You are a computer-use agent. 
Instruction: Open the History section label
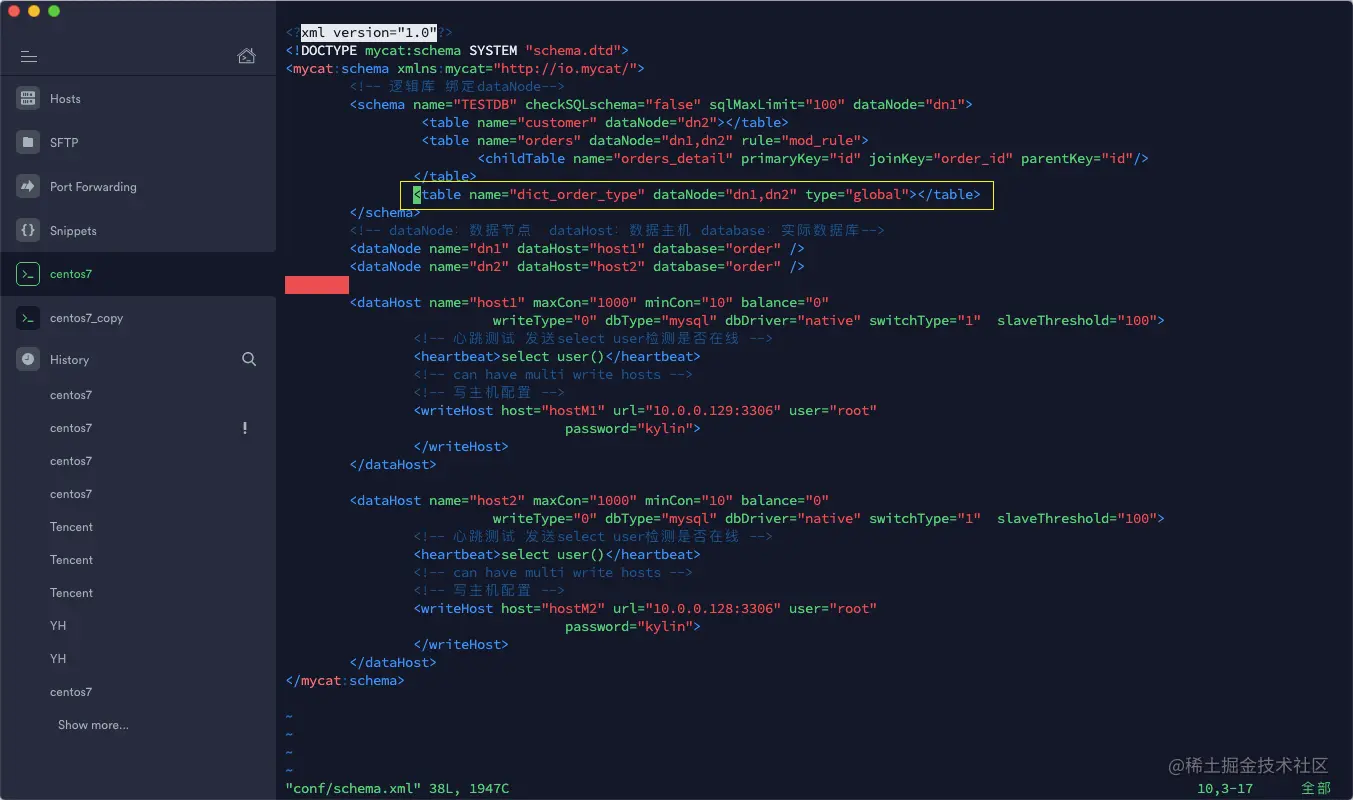pos(69,359)
